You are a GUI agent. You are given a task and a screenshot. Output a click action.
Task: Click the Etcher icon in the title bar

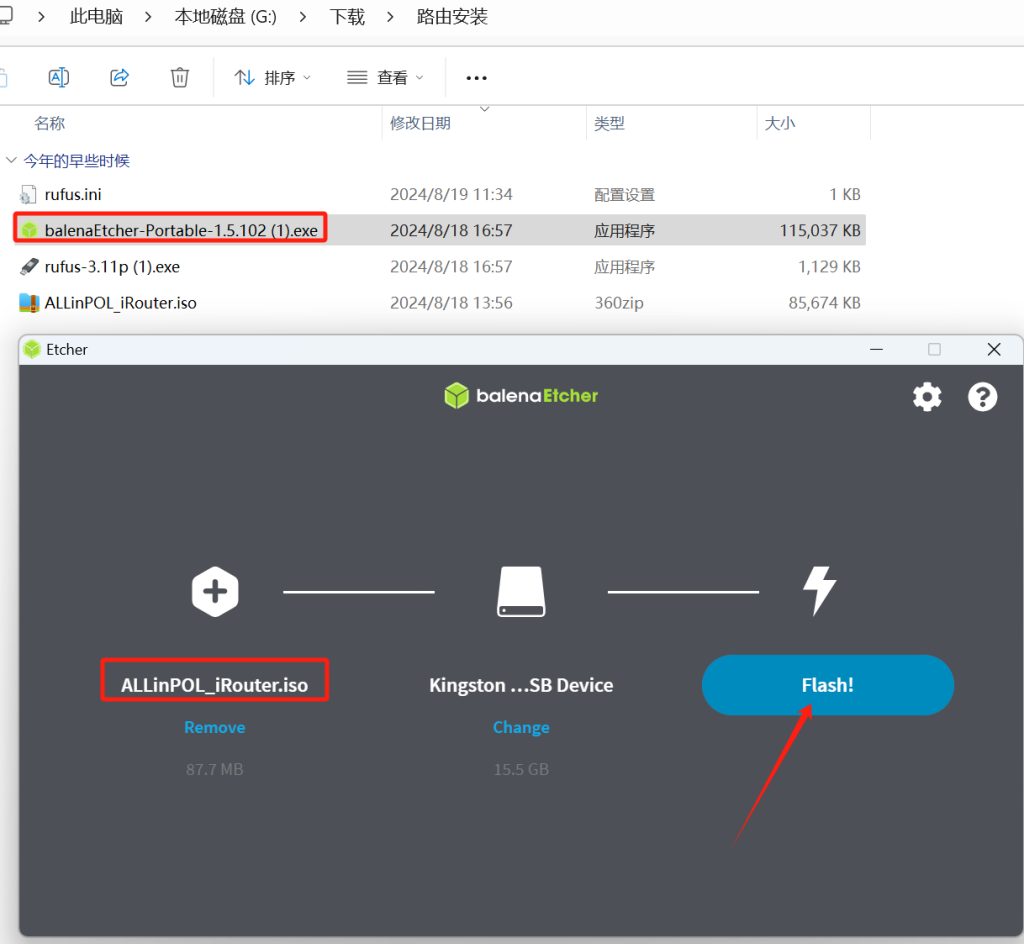coord(32,349)
